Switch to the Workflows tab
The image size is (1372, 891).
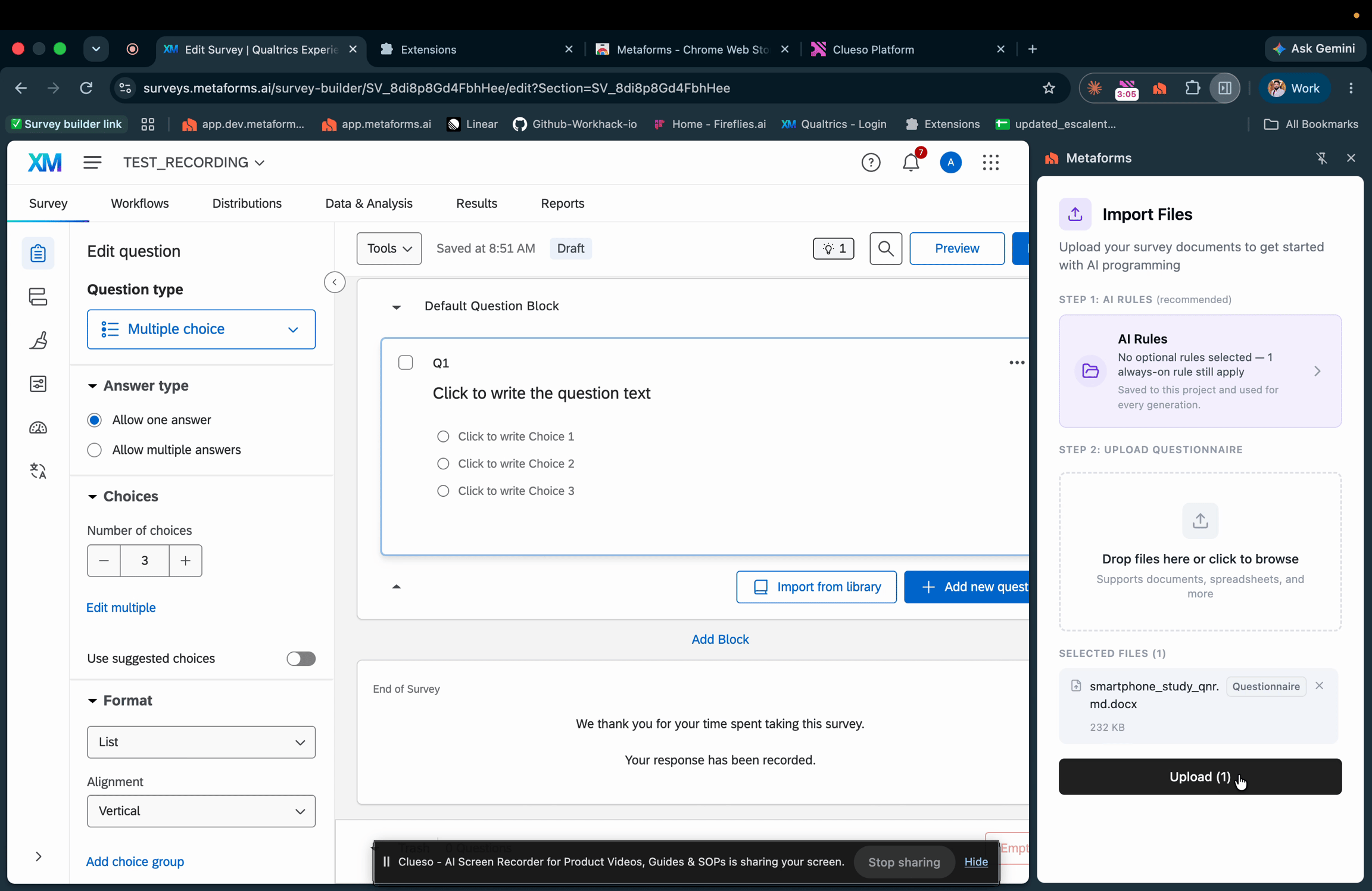point(140,204)
